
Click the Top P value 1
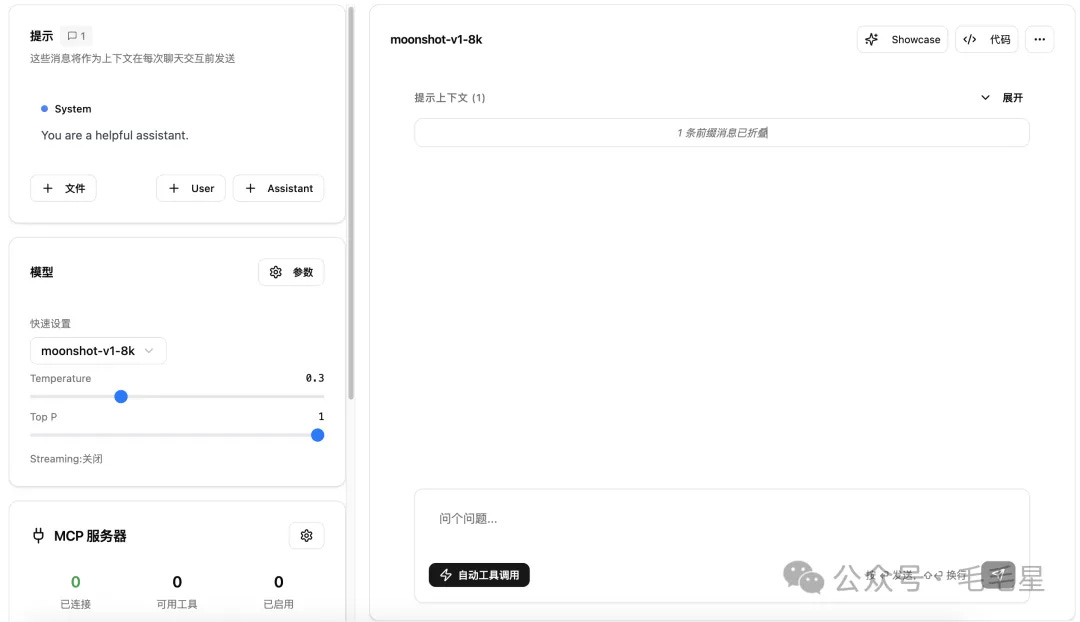click(321, 417)
